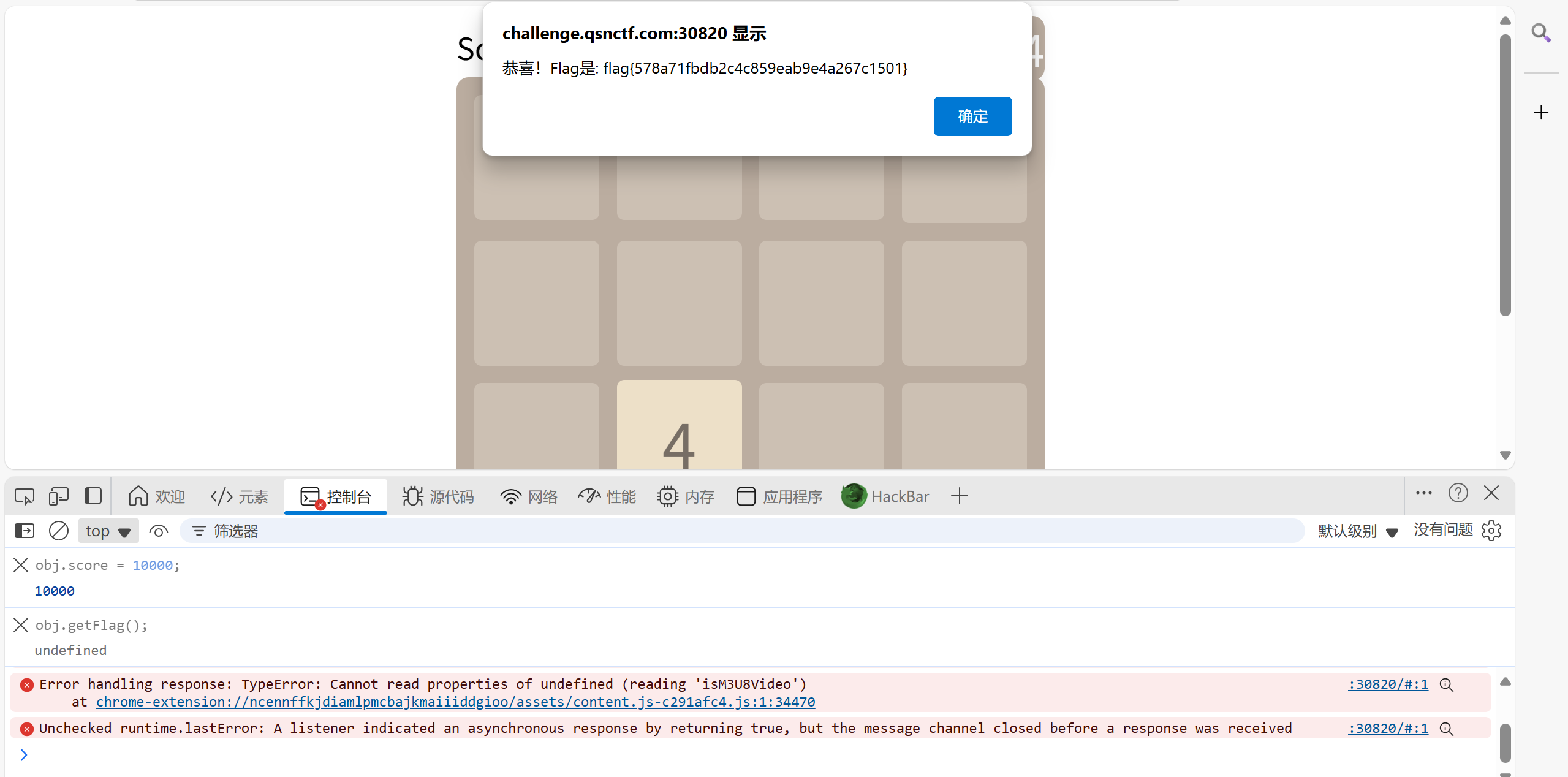Toggle device emulation icon
1568x777 pixels.
pyautogui.click(x=59, y=496)
